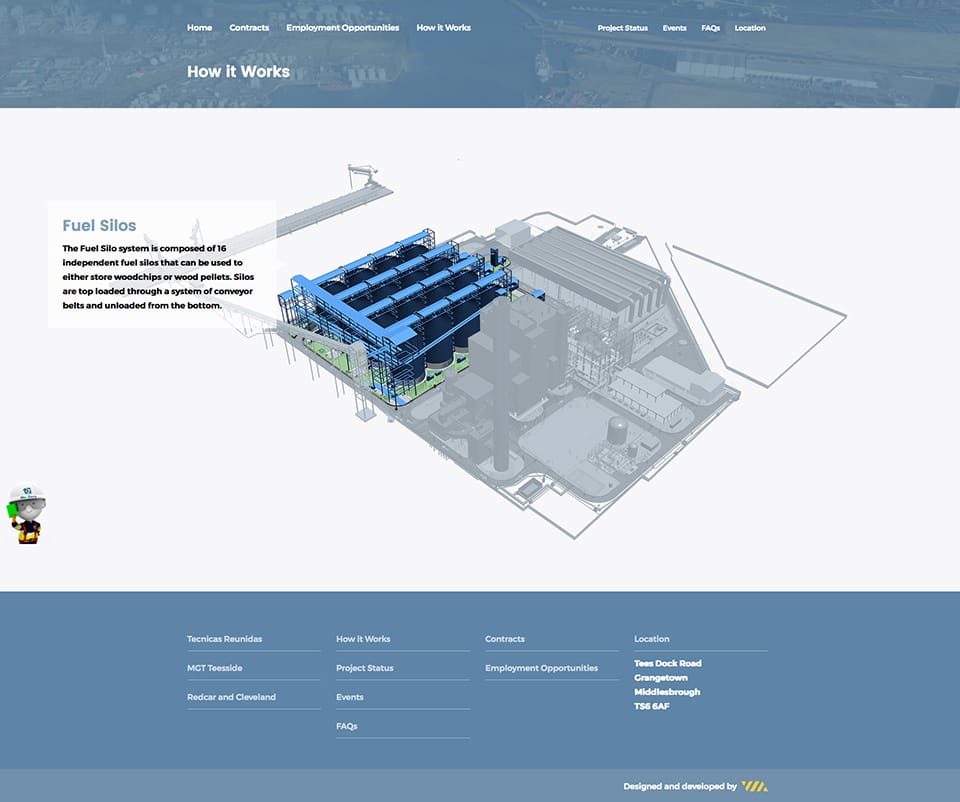Click the chimney stack on the 3D plant
960x802 pixels.
click(501, 386)
